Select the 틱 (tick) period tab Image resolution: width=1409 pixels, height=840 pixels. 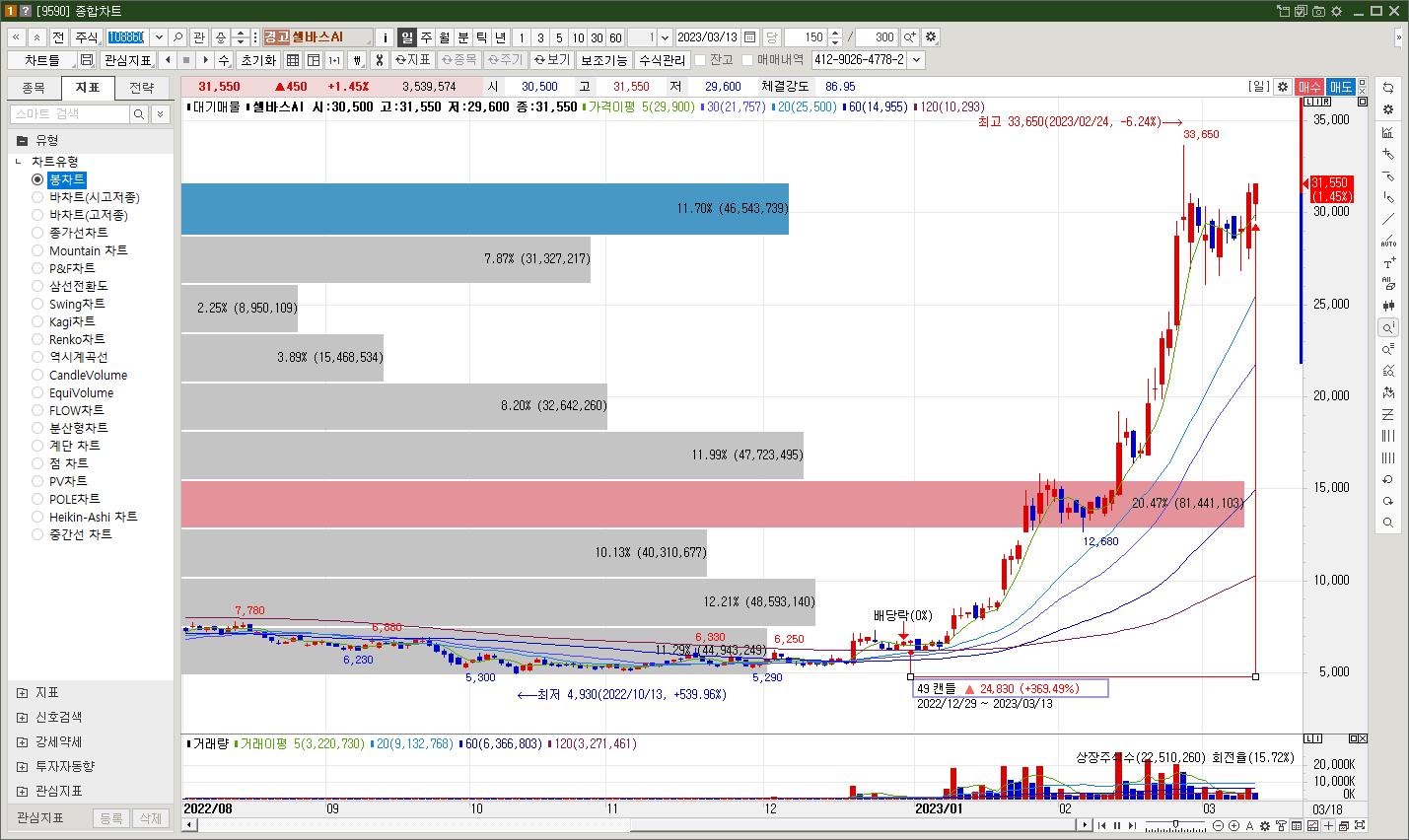[x=482, y=37]
